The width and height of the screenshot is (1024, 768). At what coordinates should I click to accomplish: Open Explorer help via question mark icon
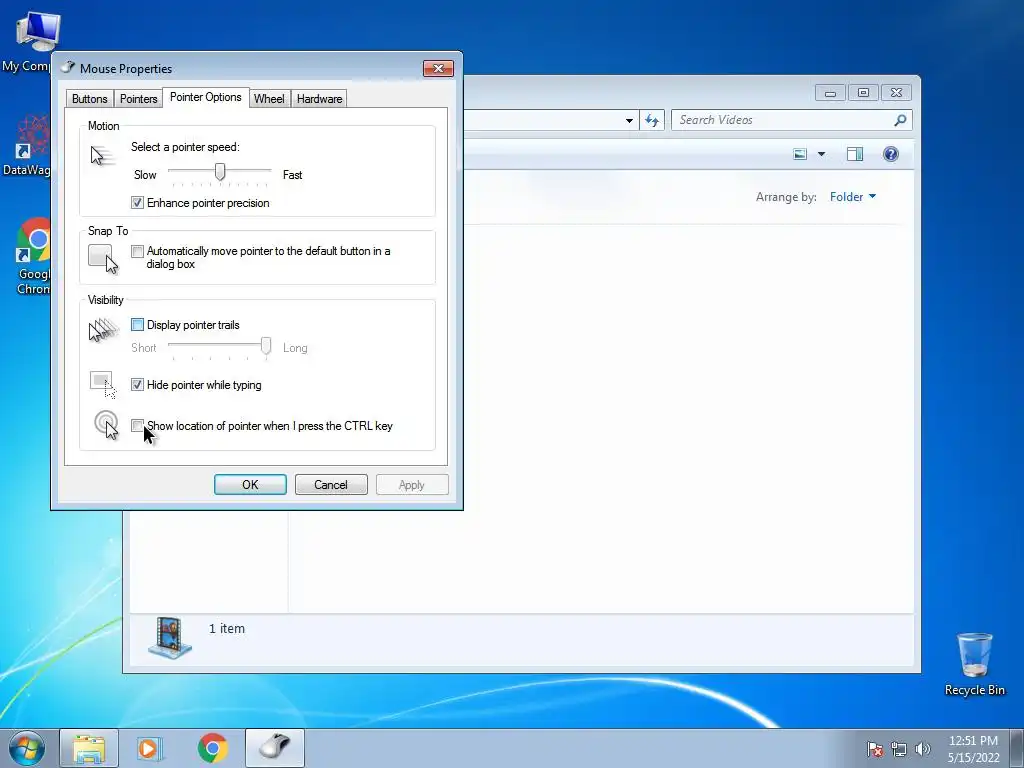click(891, 154)
